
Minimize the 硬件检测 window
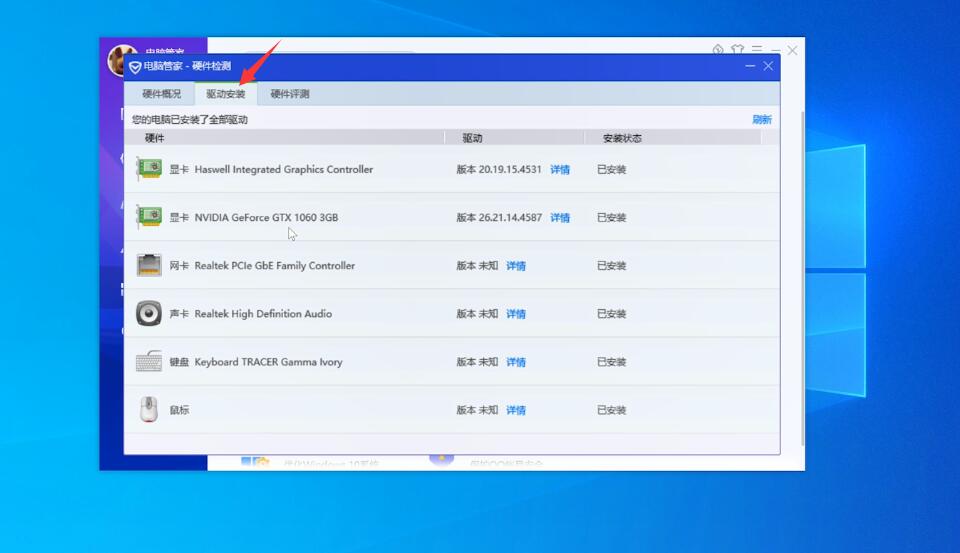[750, 66]
